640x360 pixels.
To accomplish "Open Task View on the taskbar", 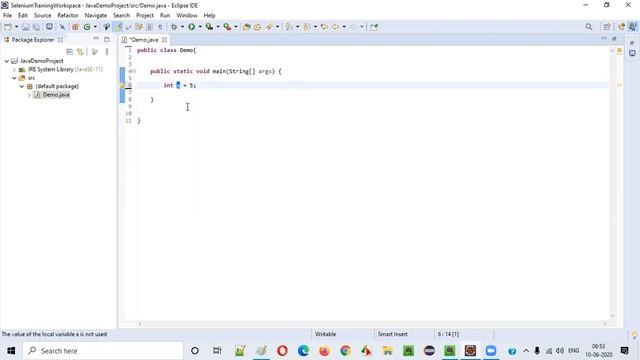I will coord(217,351).
